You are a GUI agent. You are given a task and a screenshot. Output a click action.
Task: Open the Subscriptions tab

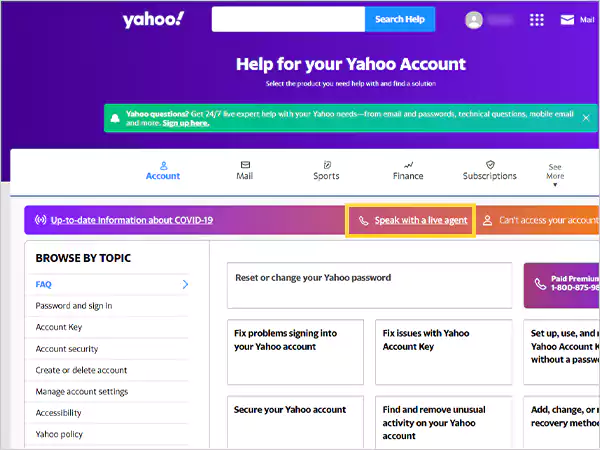click(490, 171)
